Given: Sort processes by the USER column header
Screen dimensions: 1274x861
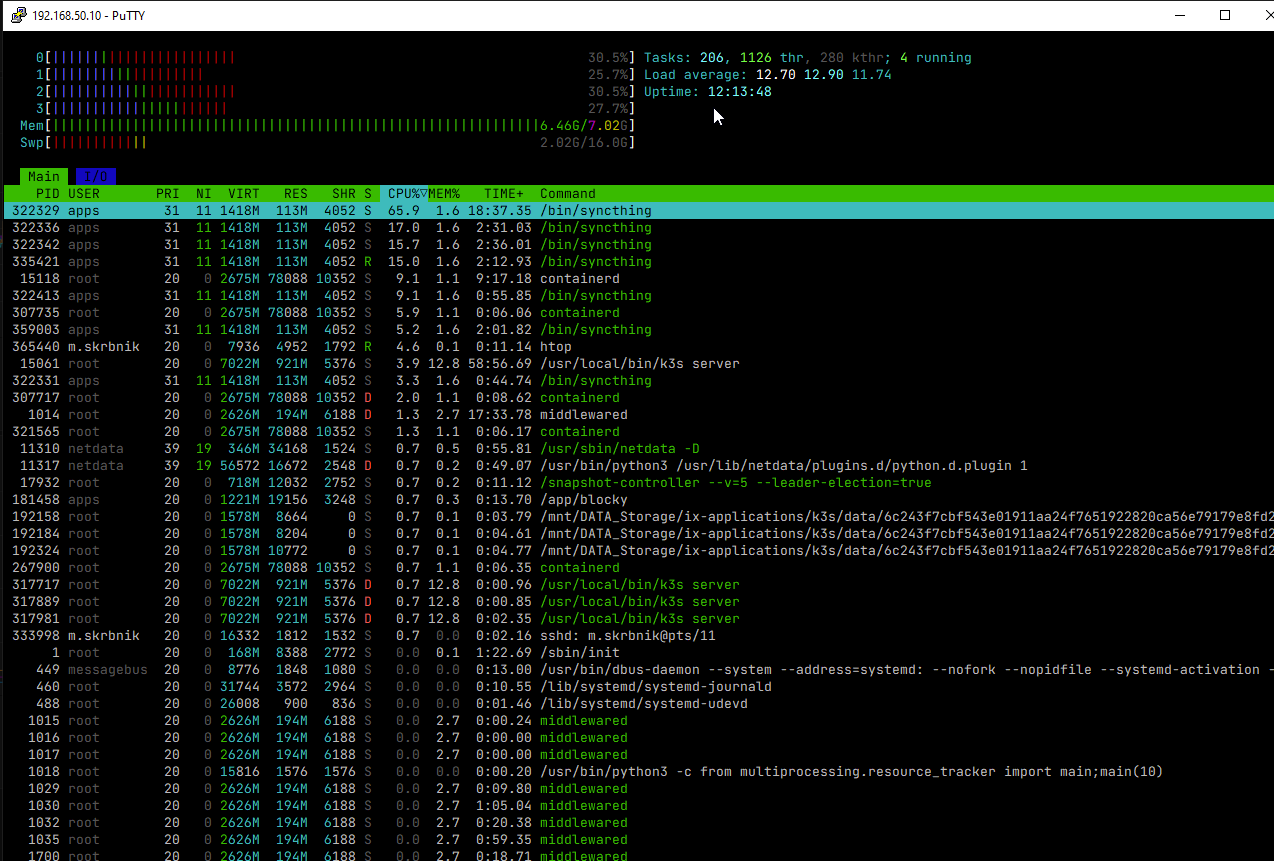Looking at the screenshot, I should tap(84, 194).
